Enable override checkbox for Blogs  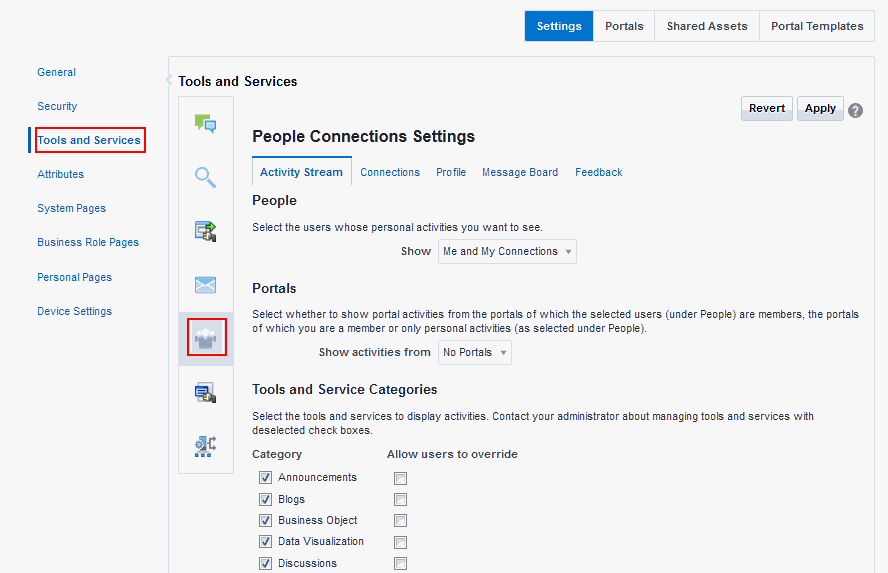click(x=400, y=499)
